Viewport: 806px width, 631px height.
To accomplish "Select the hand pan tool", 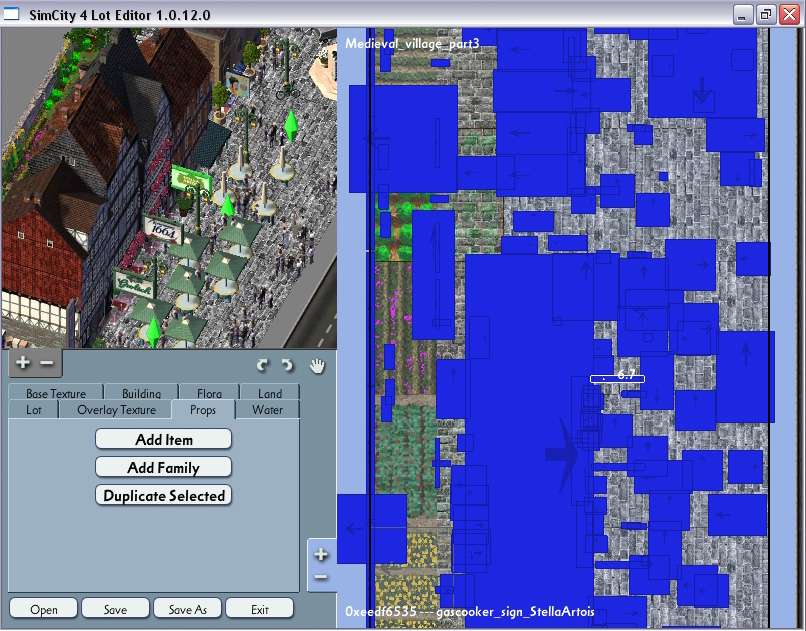I will click(x=318, y=366).
